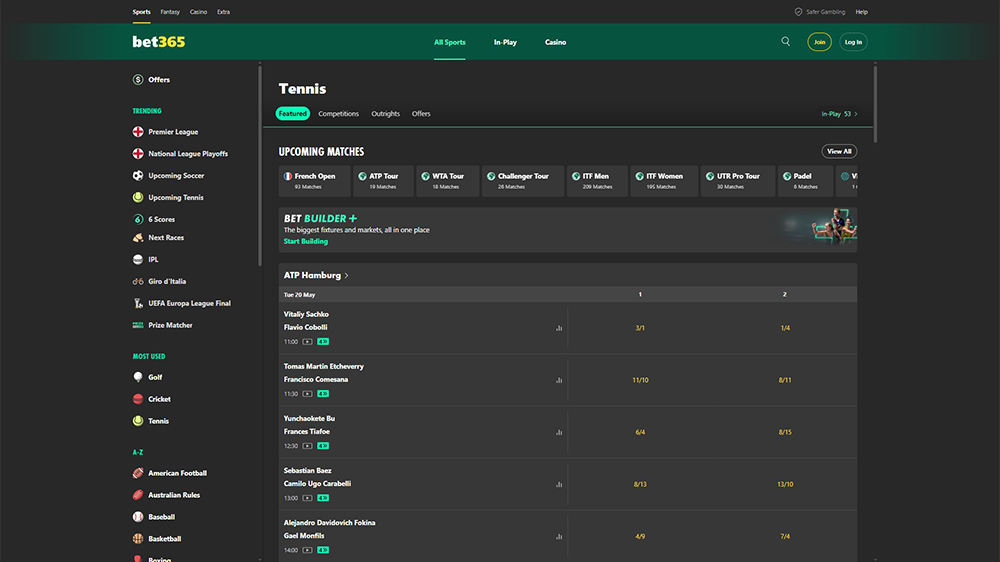Click the sidebar vertical scrollbar
Image resolution: width=1000 pixels, height=562 pixels.
[x=260, y=166]
